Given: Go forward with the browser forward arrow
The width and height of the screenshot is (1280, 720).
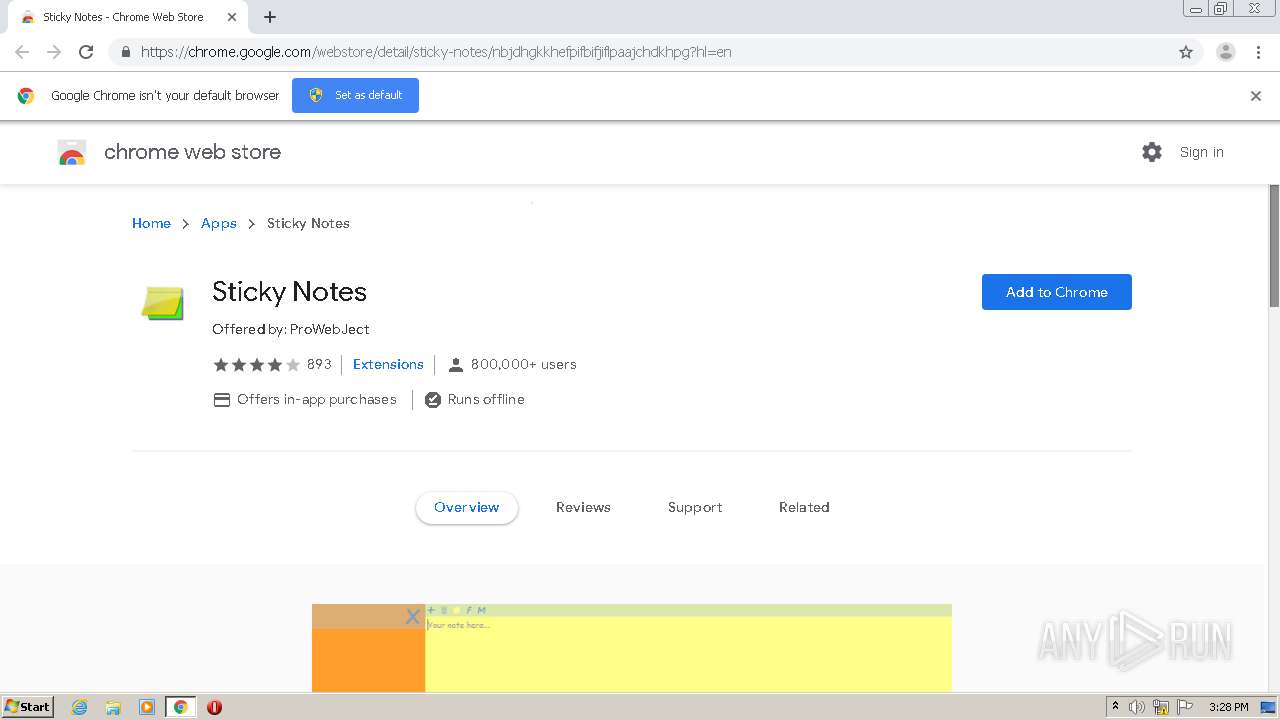Looking at the screenshot, I should [54, 52].
